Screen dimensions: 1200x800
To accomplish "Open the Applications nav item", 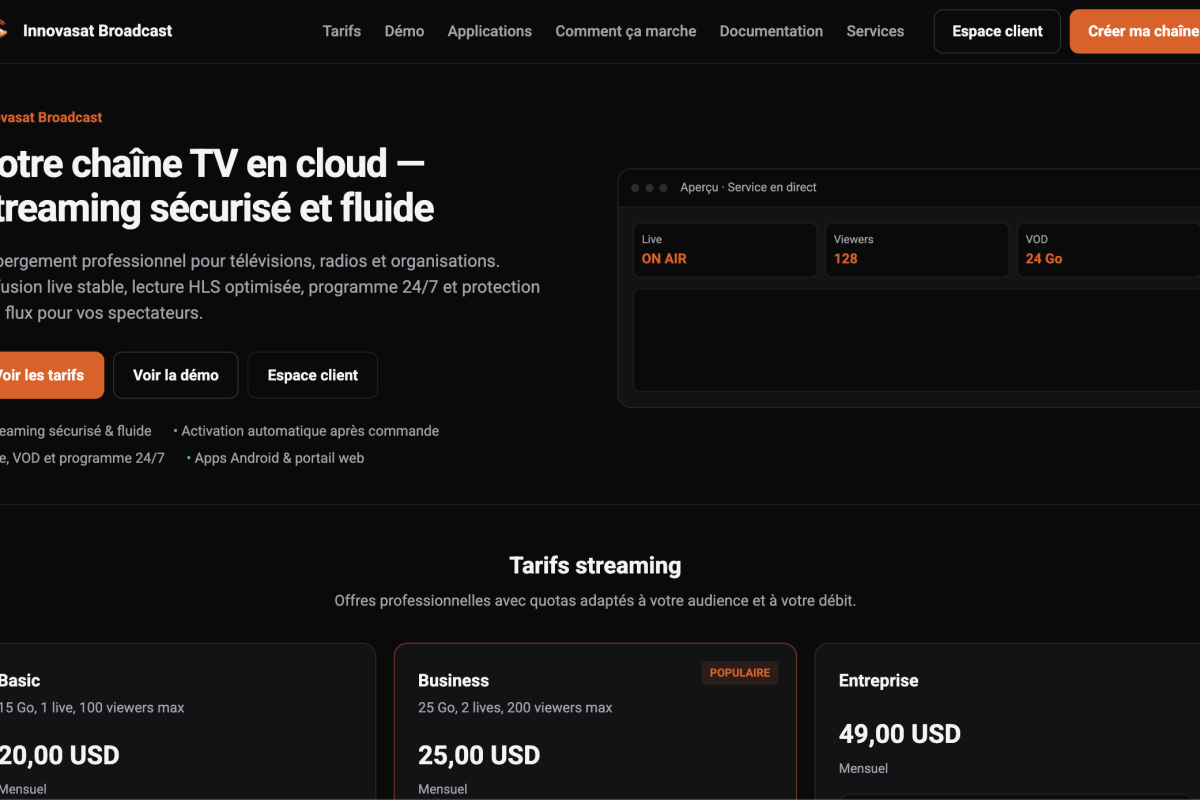I will click(x=490, y=31).
